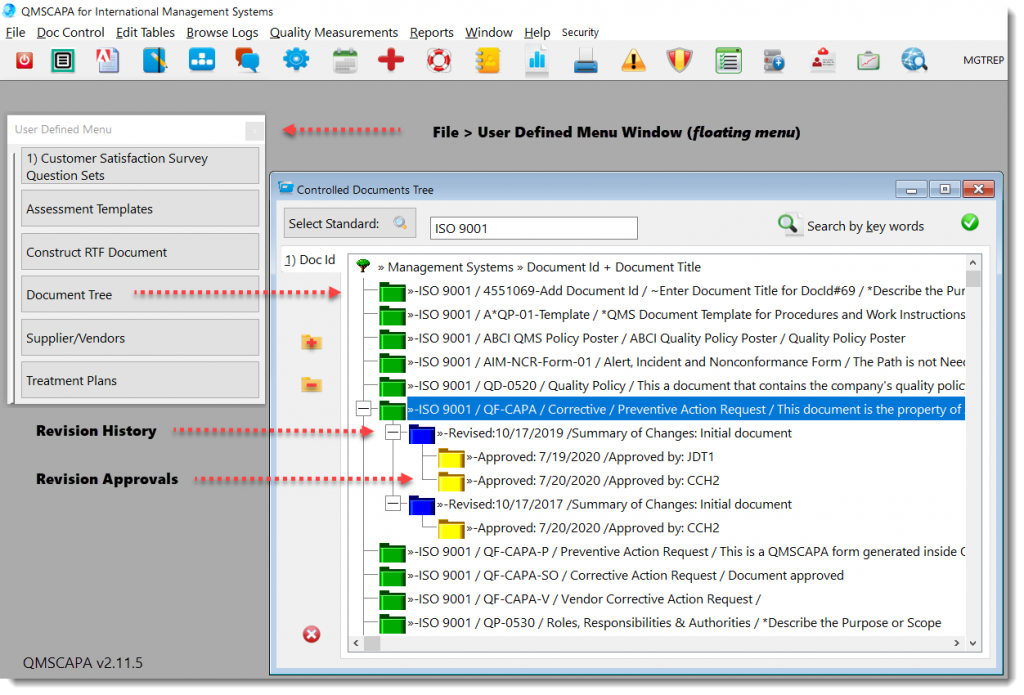Image resolution: width=1024 pixels, height=695 pixels.
Task: Click the yellow warning triangle icon
Action: [x=633, y=61]
